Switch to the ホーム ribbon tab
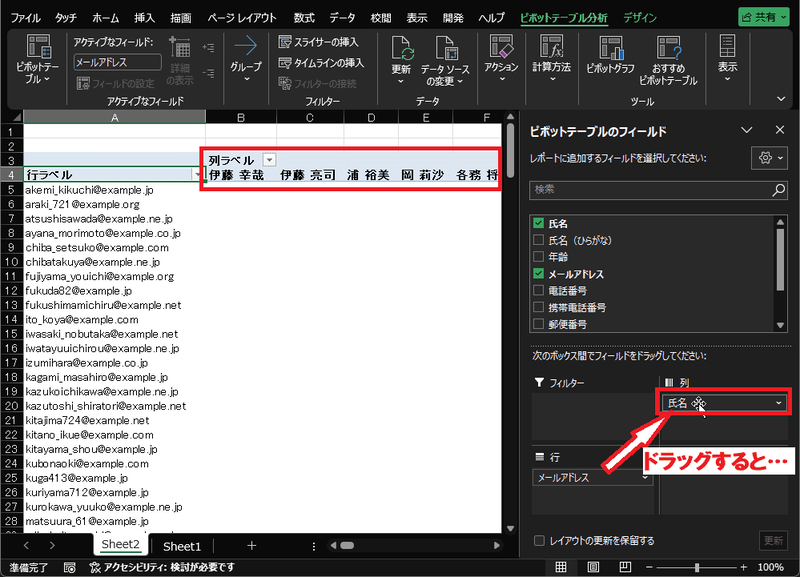Image resolution: width=800 pixels, height=577 pixels. point(106,18)
